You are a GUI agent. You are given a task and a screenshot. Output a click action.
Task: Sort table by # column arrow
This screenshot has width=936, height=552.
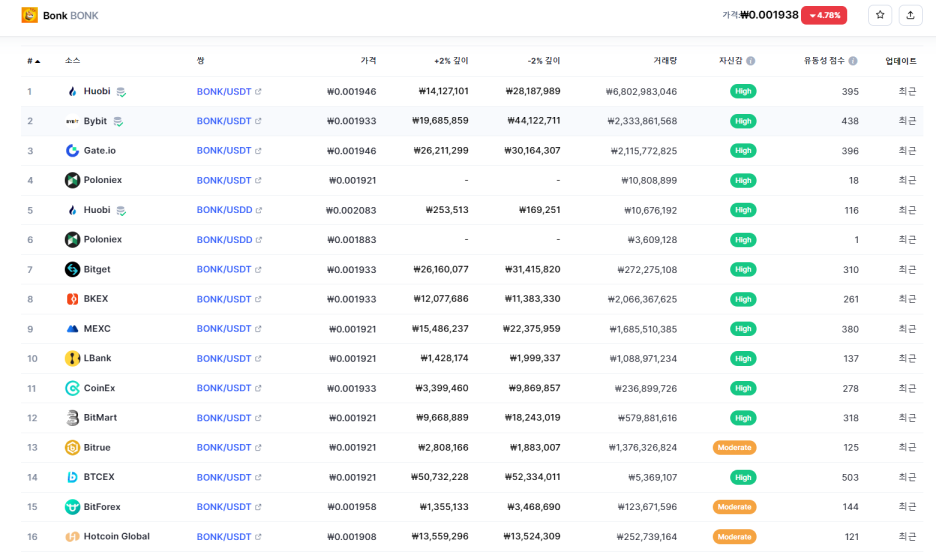coord(38,61)
